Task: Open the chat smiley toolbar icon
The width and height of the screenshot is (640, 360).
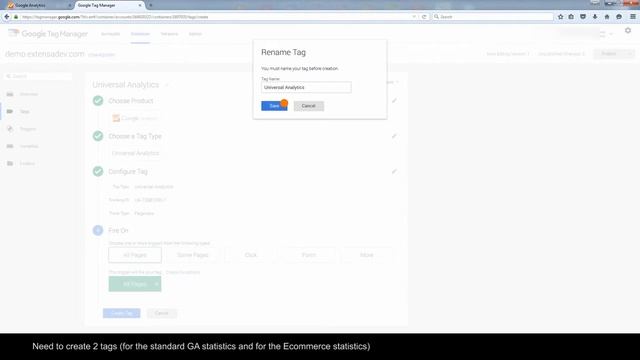Action: tap(619, 17)
